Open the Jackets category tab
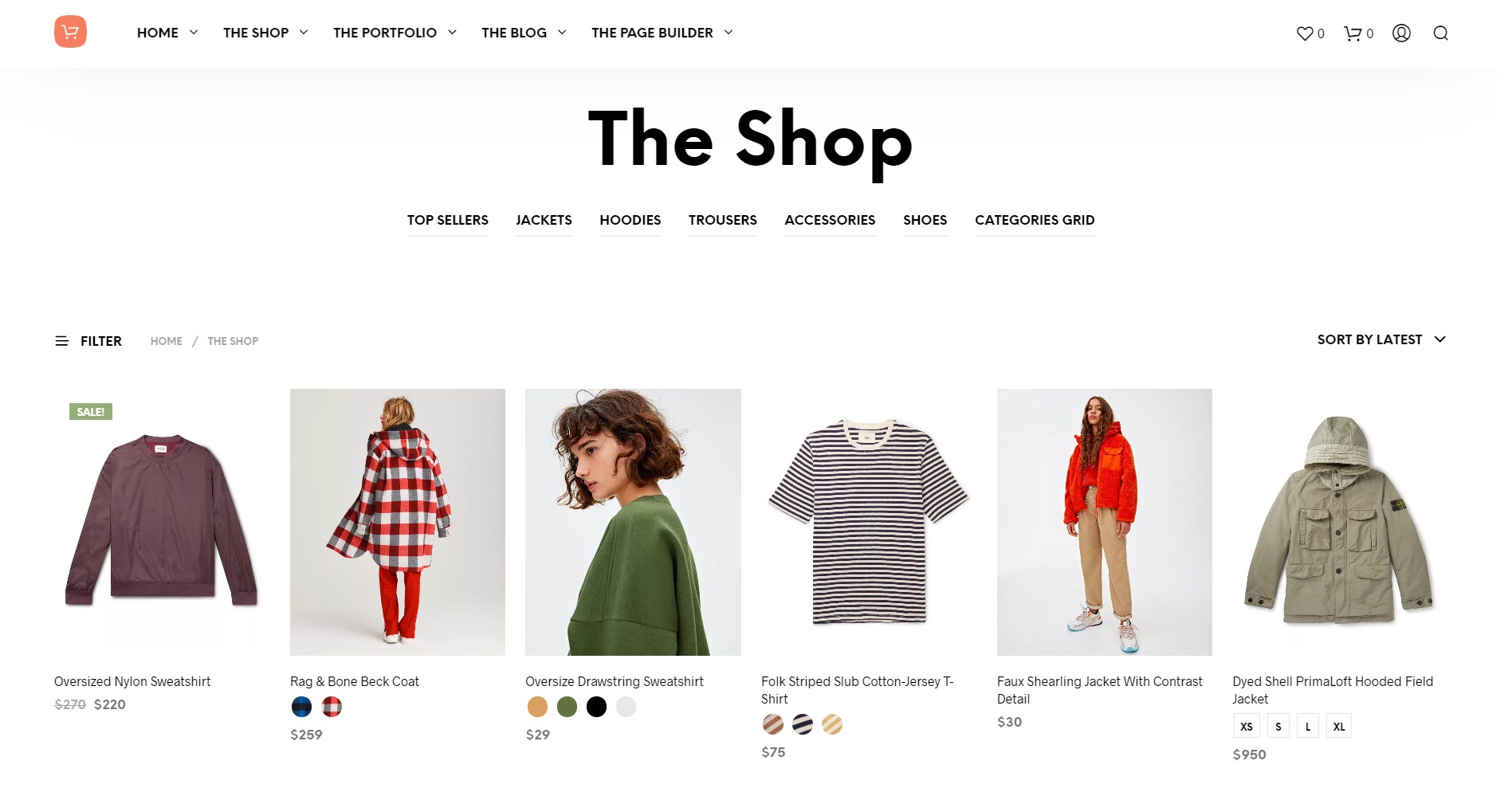Image resolution: width=1512 pixels, height=792 pixels. coord(544,220)
